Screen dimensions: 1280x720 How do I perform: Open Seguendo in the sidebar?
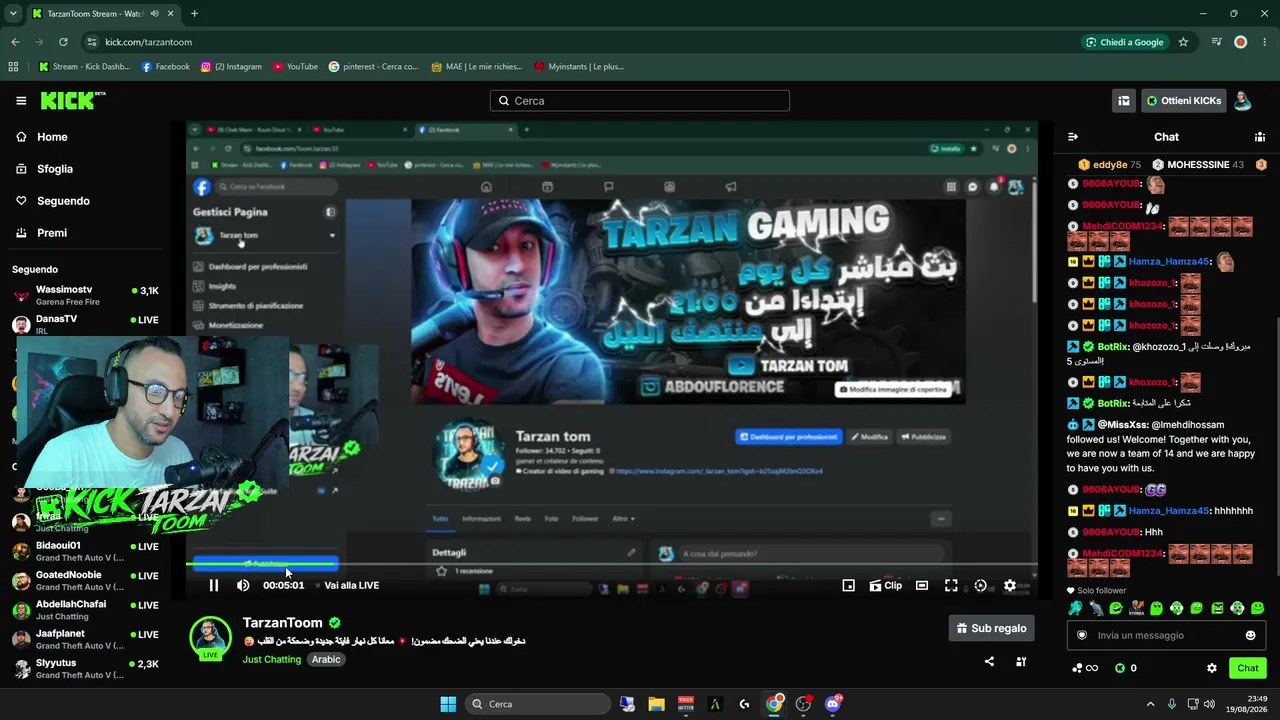(63, 201)
